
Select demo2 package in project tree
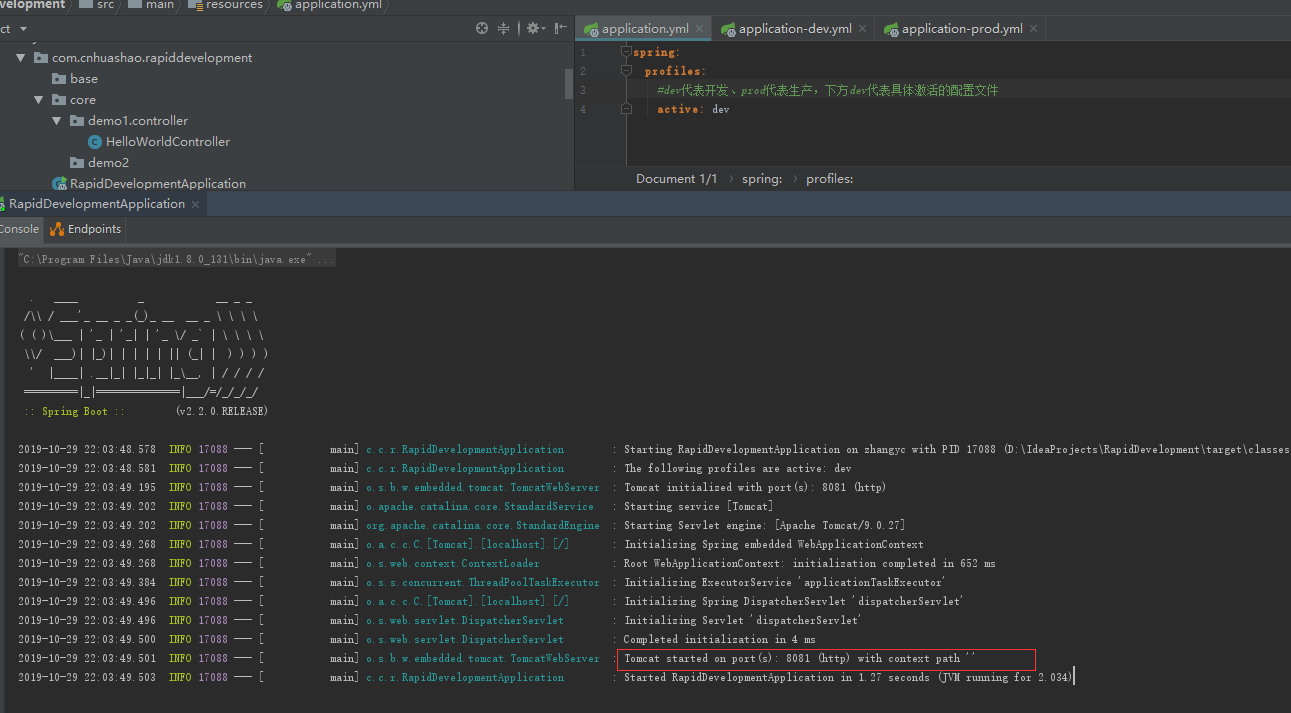click(x=108, y=163)
